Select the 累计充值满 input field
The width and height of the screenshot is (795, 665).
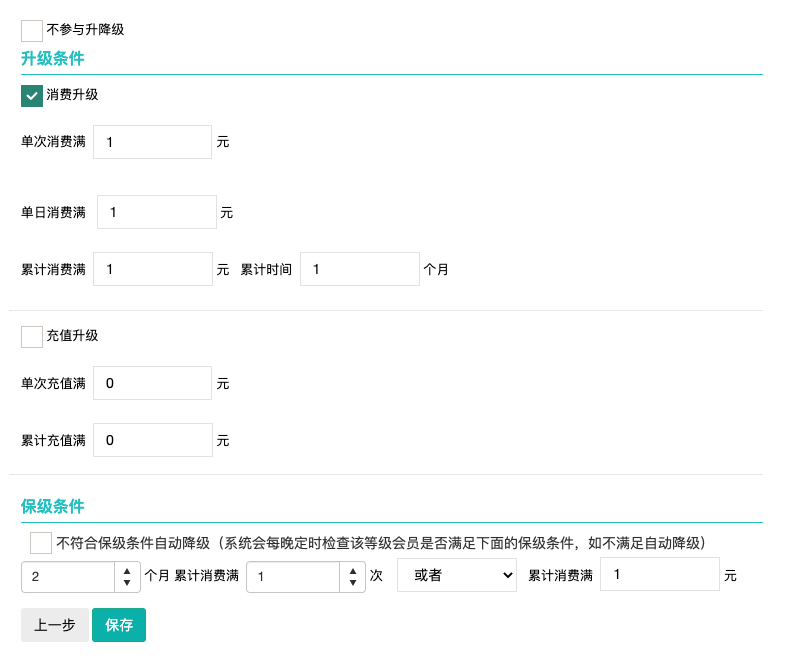pyautogui.click(x=153, y=440)
